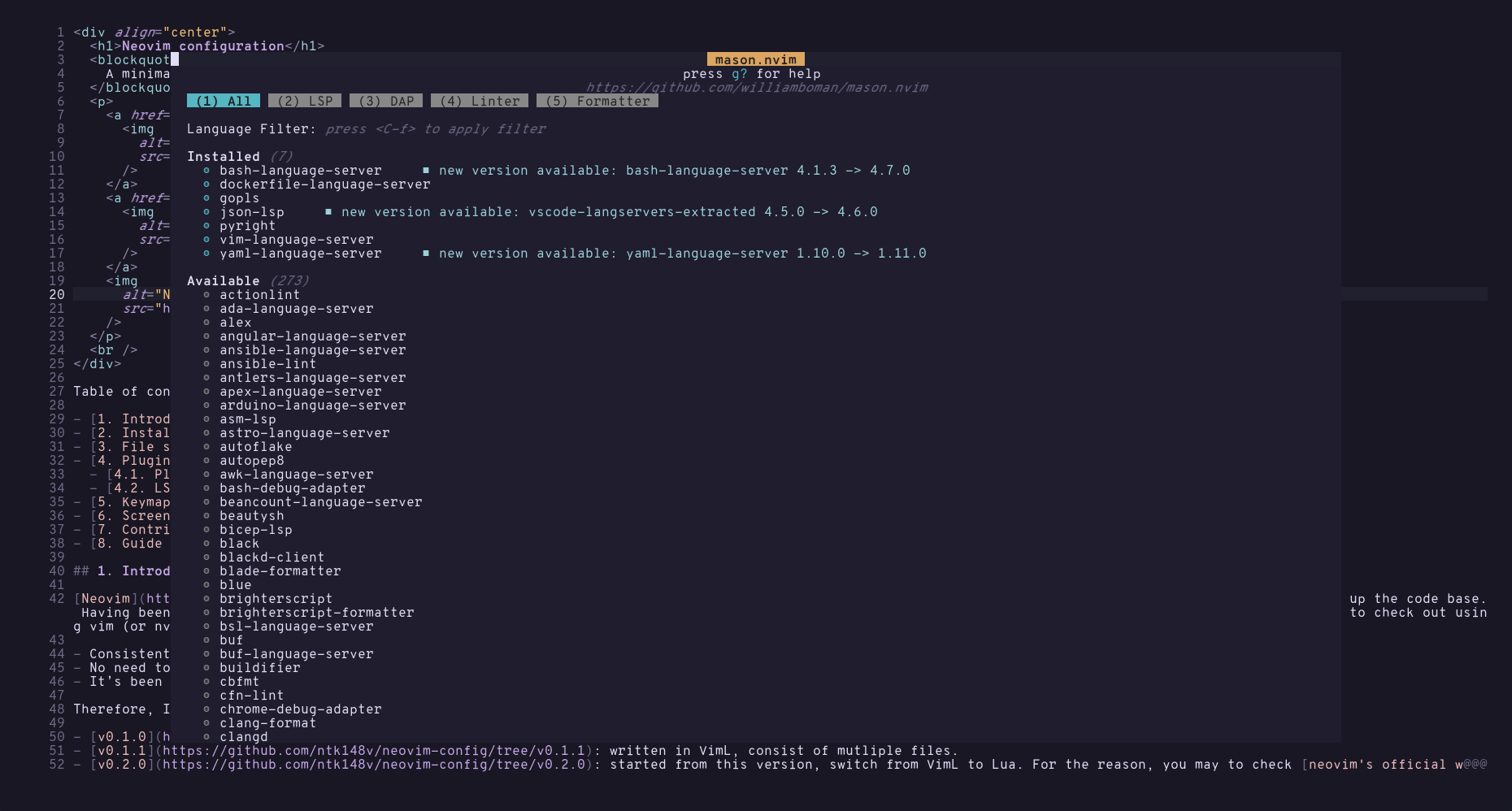
Task: Select clangd package
Action: [244, 736]
